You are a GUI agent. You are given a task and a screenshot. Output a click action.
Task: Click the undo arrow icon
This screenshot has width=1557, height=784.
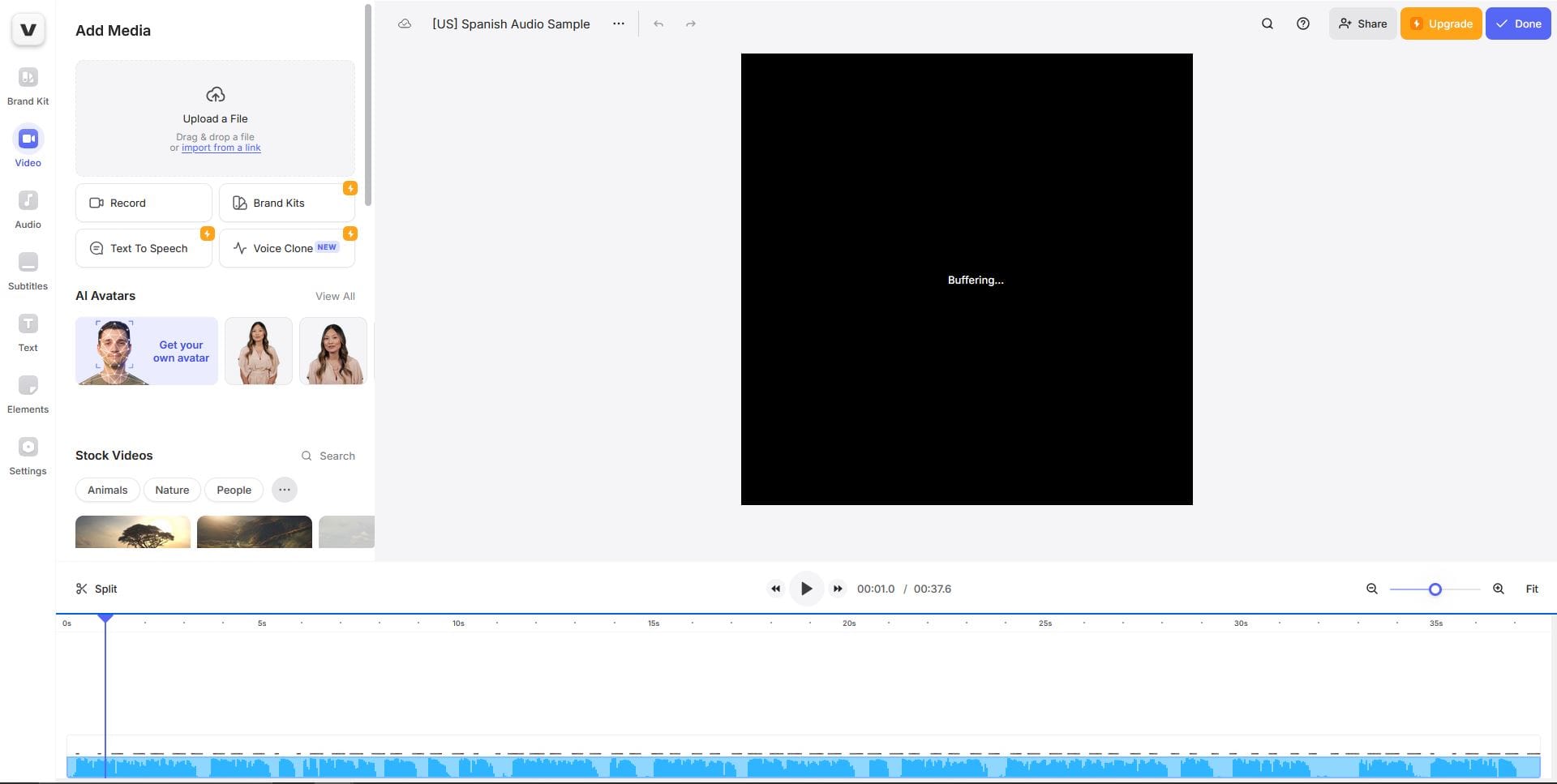(x=658, y=24)
